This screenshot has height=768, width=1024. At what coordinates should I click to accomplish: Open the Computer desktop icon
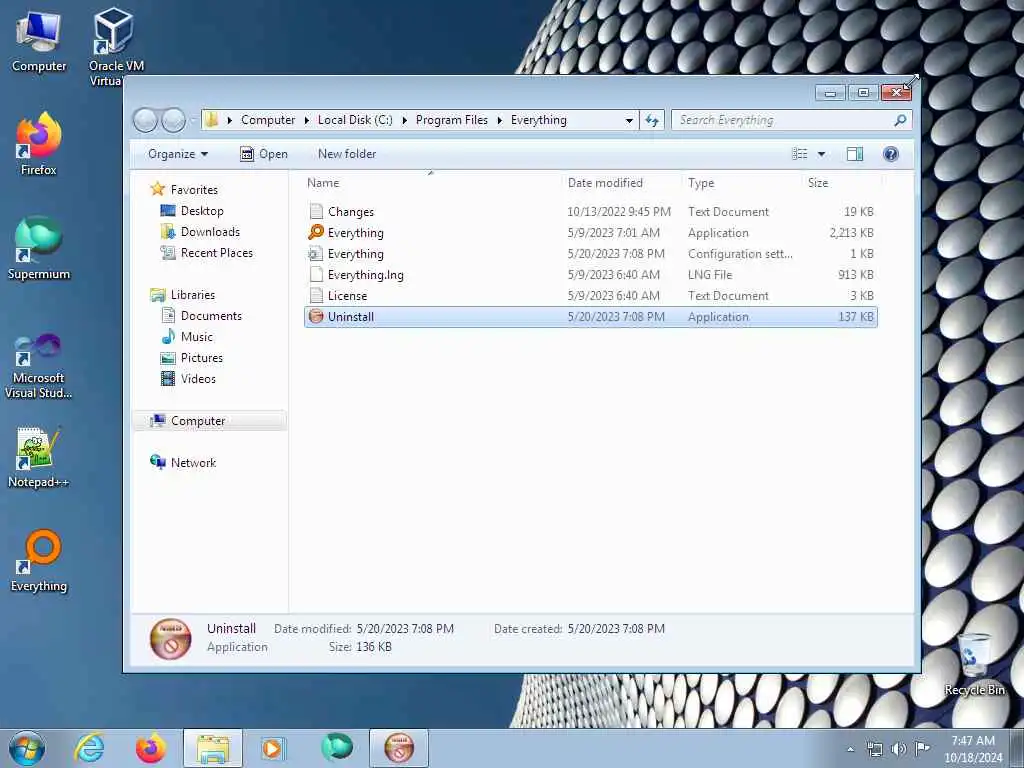pyautogui.click(x=39, y=41)
